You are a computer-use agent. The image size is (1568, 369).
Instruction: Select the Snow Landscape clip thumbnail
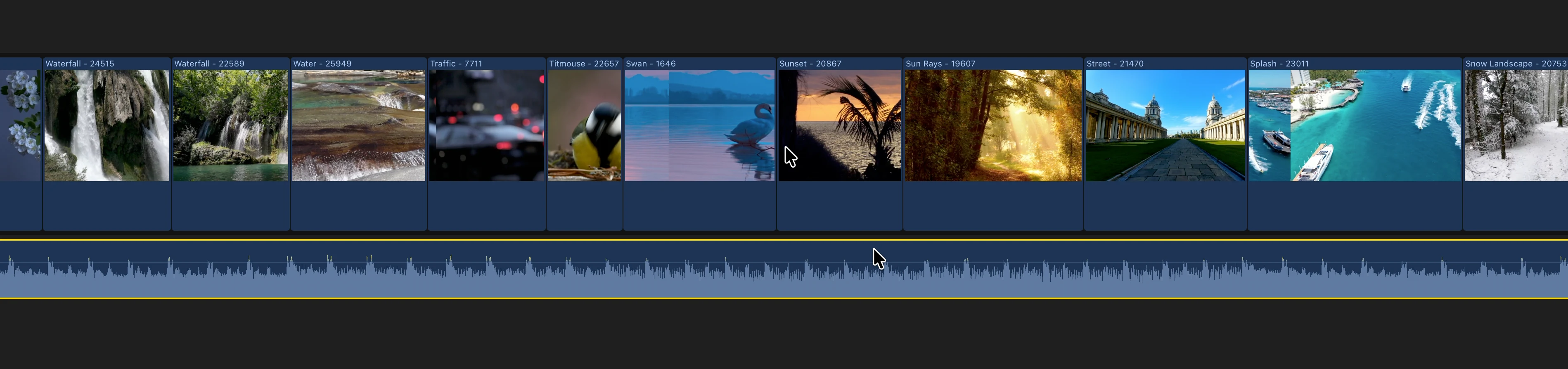pos(1516,125)
